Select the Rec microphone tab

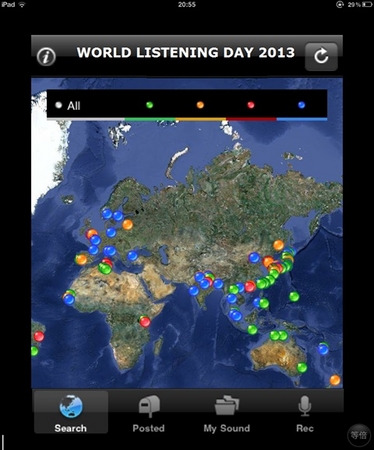305,413
